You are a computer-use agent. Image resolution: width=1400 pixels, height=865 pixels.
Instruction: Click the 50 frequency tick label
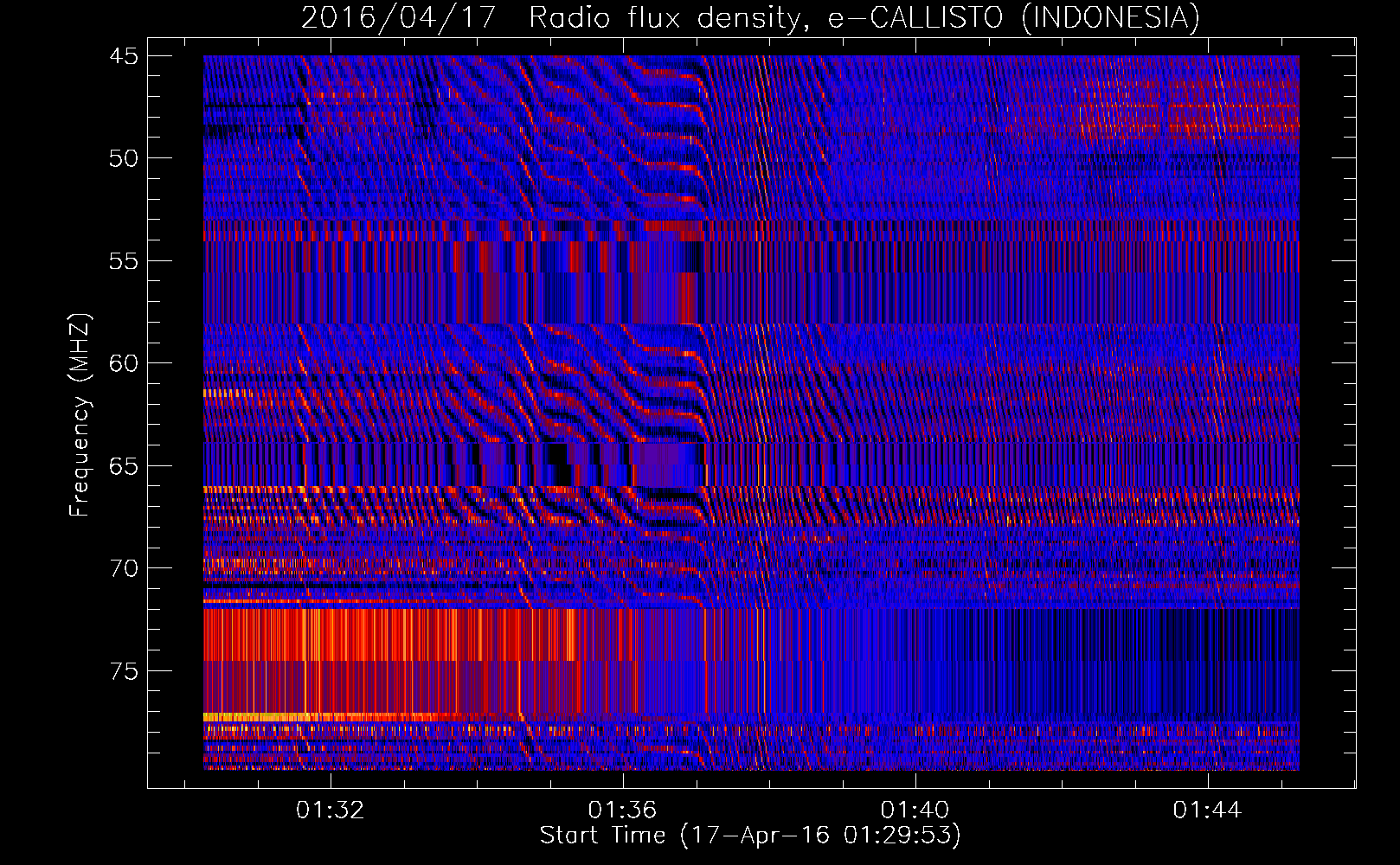coord(124,158)
